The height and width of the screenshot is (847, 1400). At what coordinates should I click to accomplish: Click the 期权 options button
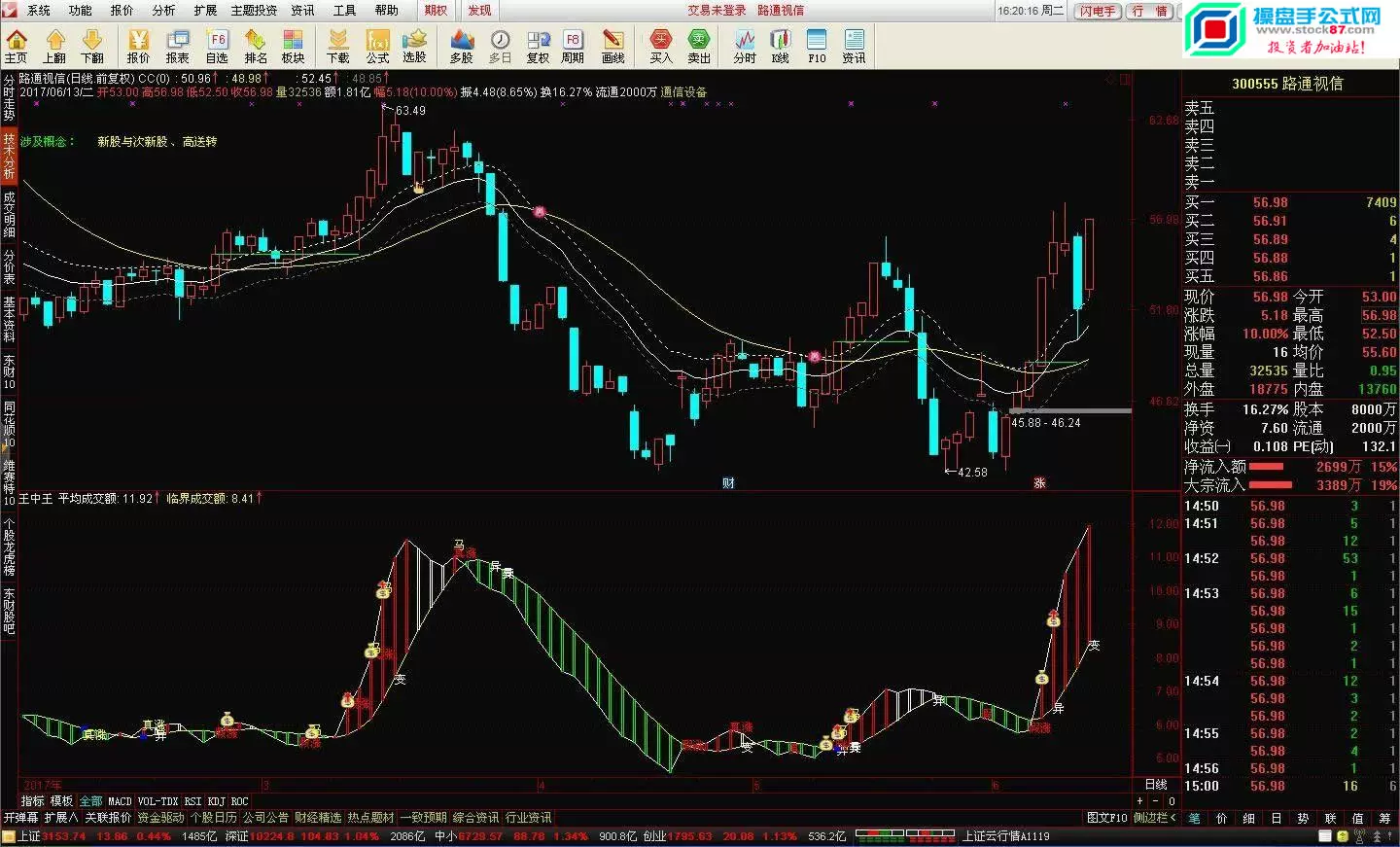click(436, 10)
